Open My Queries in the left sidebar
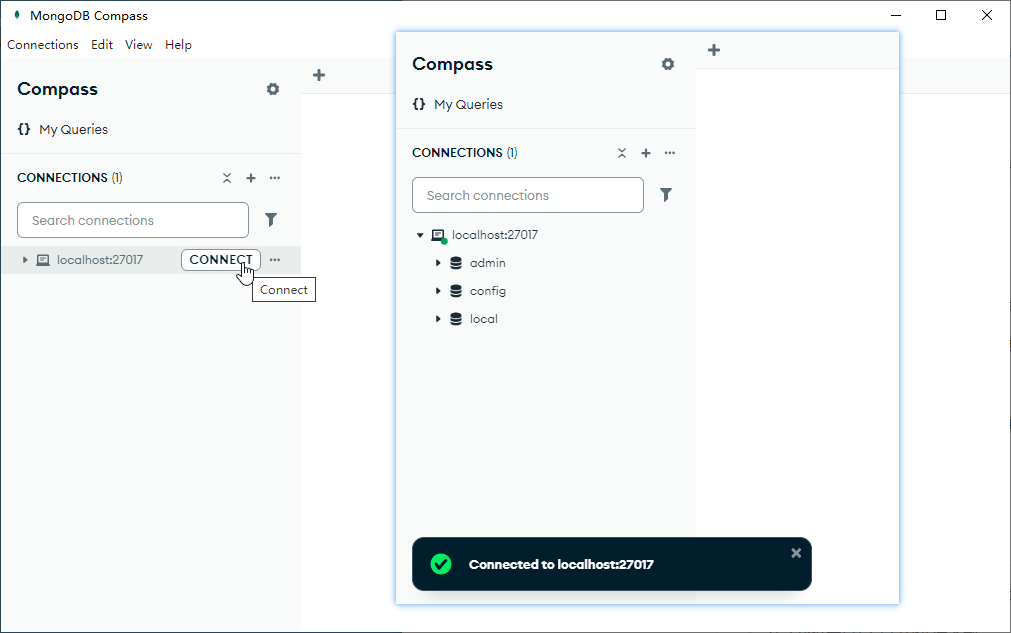The height and width of the screenshot is (633, 1011). click(73, 129)
